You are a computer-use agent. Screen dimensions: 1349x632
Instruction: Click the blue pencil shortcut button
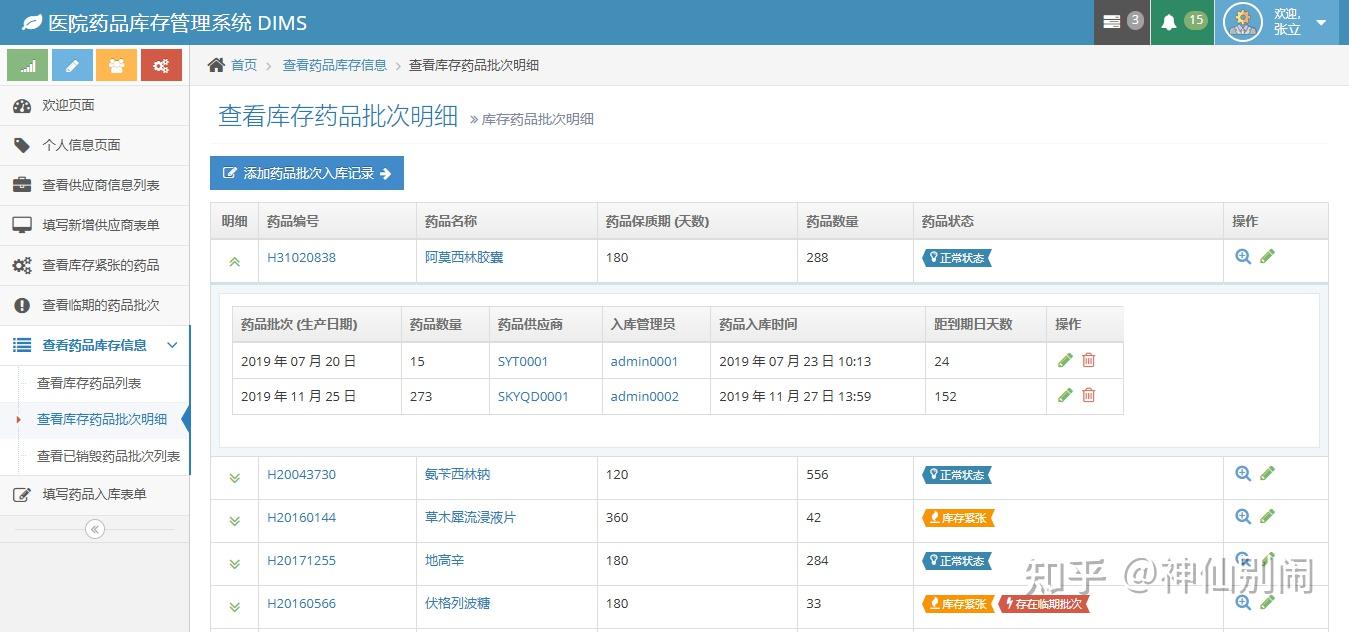pos(72,65)
